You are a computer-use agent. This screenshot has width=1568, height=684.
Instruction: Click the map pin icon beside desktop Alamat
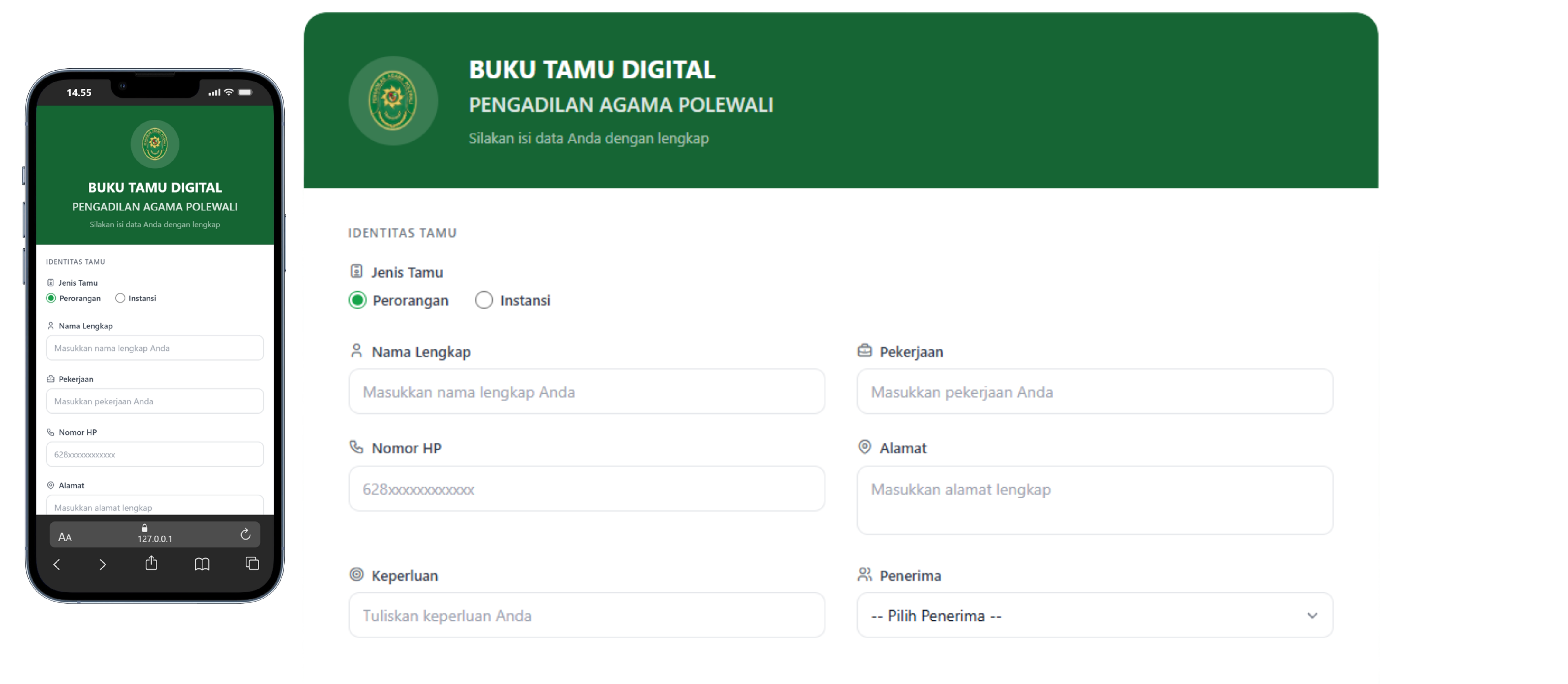pyautogui.click(x=864, y=447)
